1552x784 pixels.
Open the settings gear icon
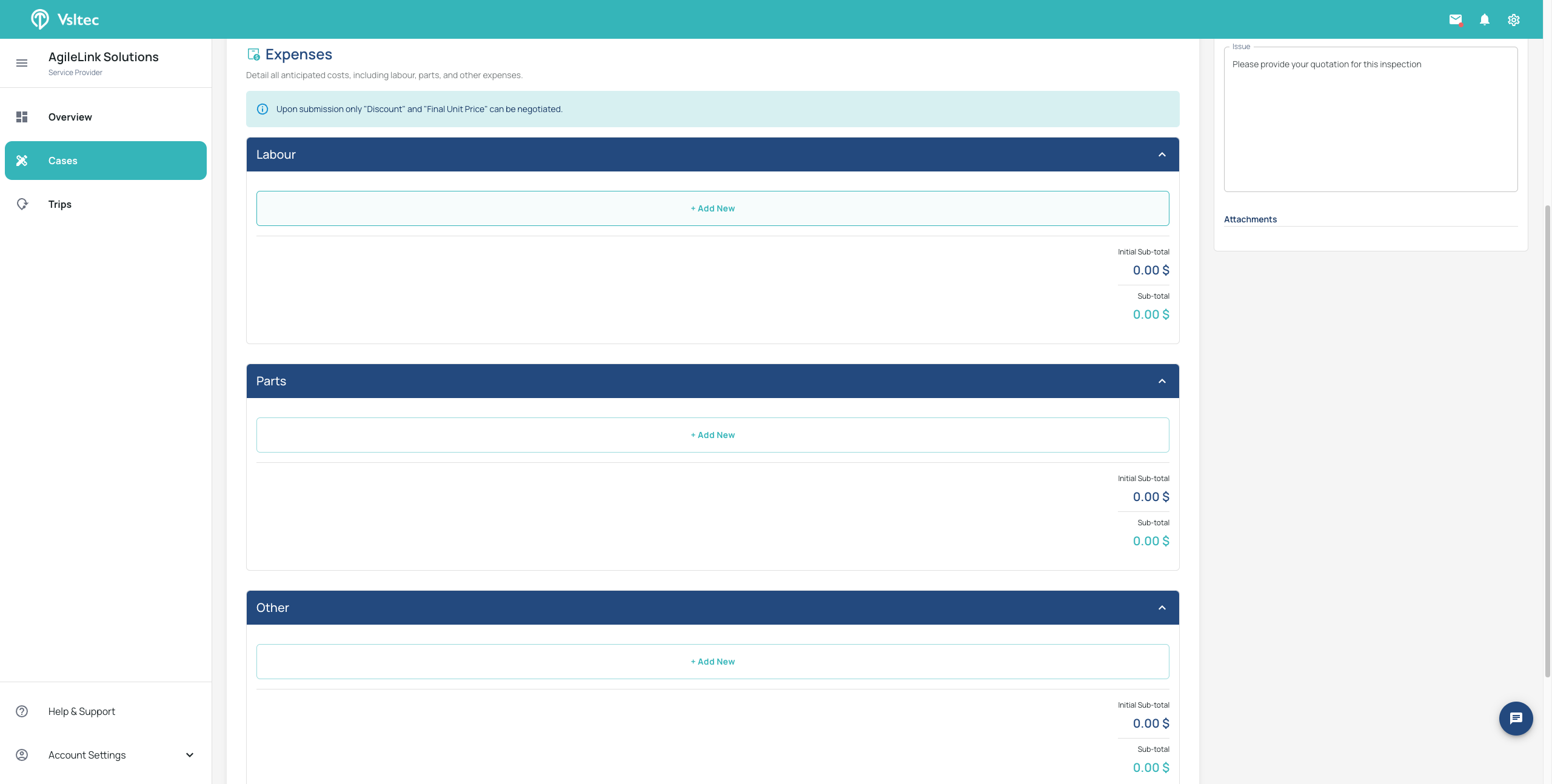(1513, 19)
